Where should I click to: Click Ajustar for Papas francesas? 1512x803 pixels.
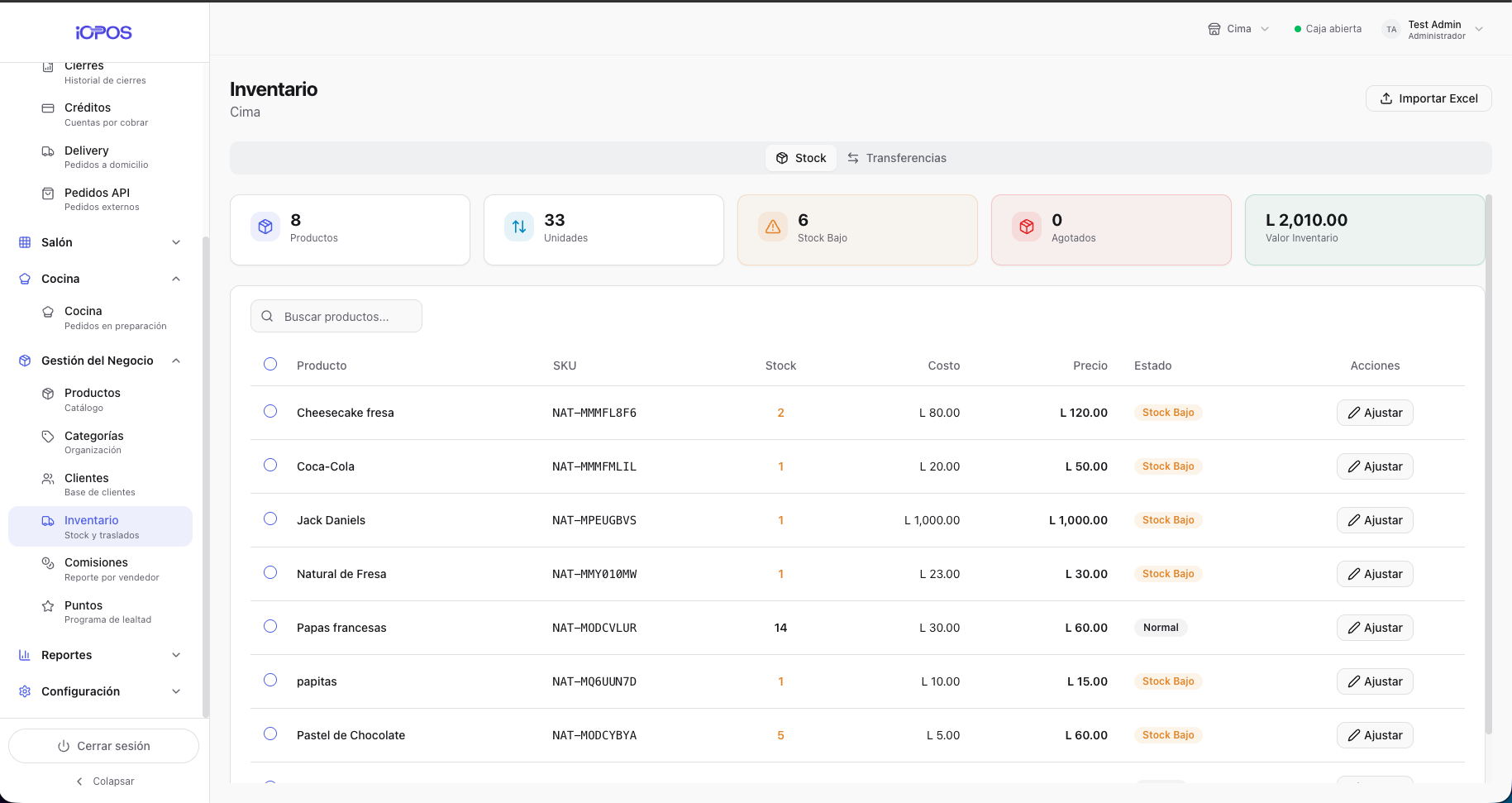pyautogui.click(x=1375, y=628)
